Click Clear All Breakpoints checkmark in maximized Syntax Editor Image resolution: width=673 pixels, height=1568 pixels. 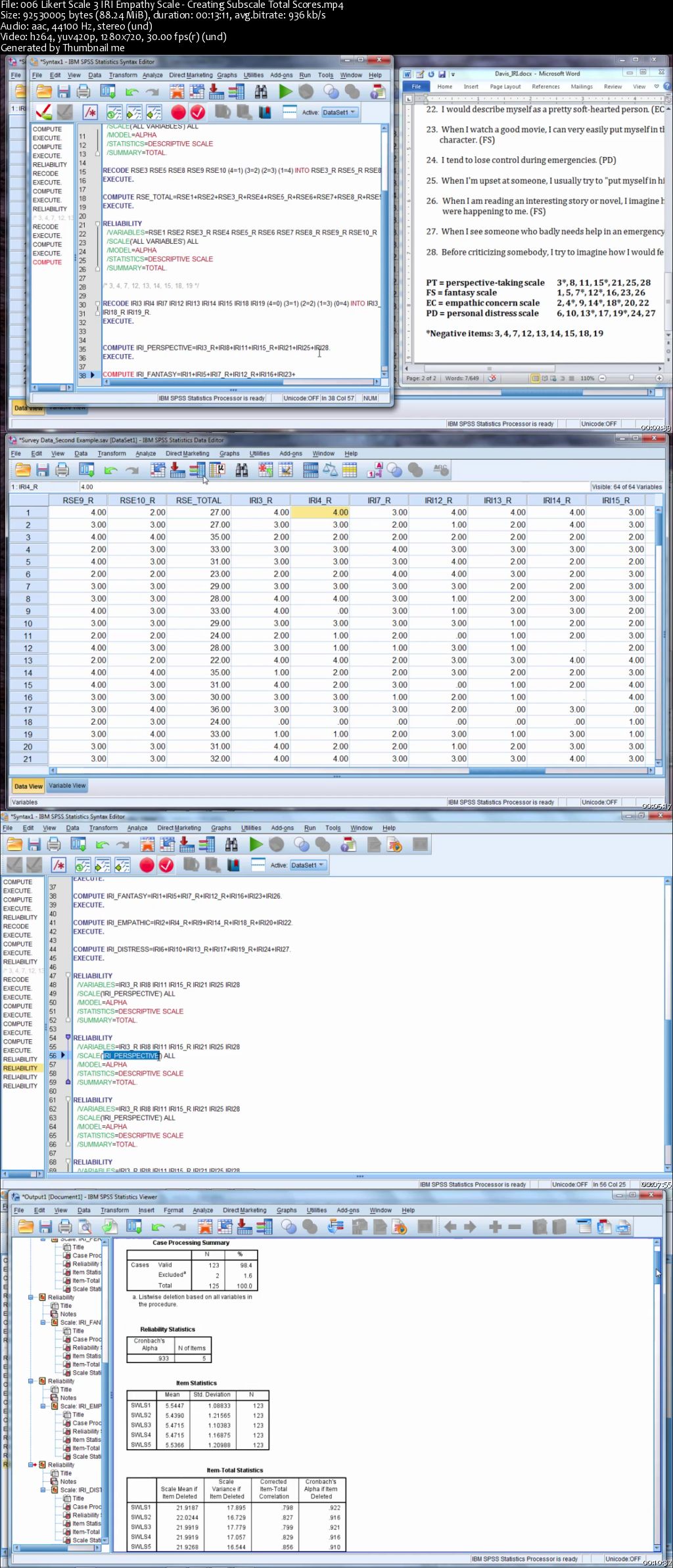(x=166, y=865)
